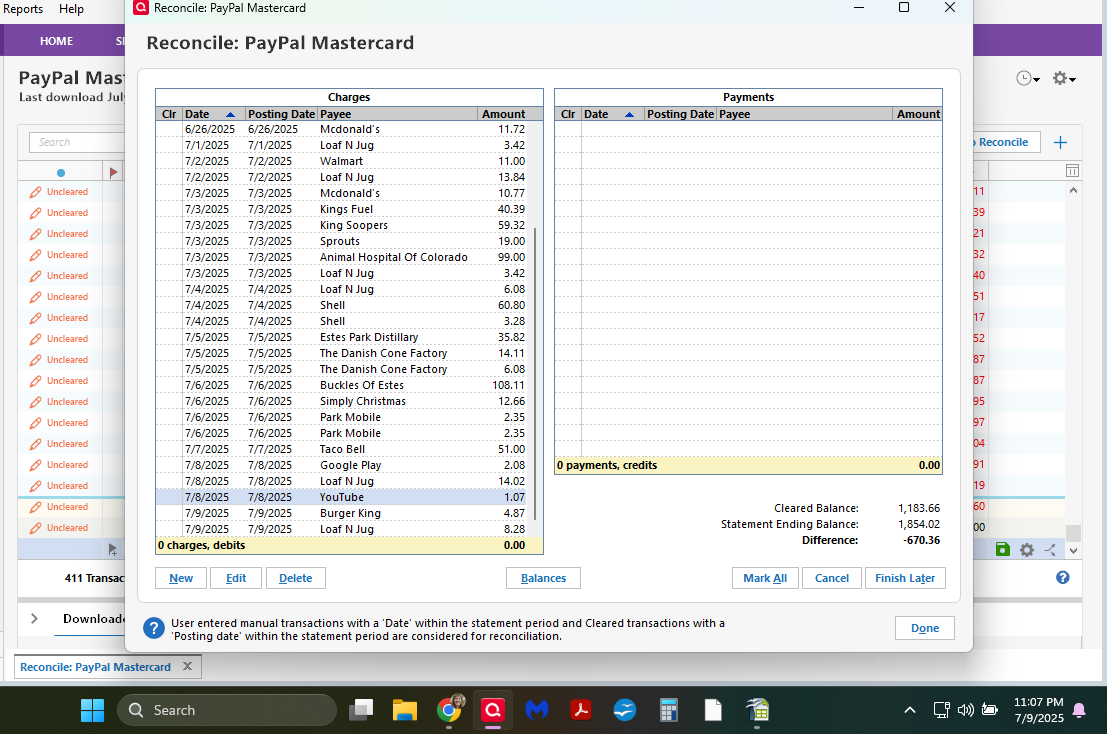Click the Edit button
The height and width of the screenshot is (734, 1107).
[x=236, y=578]
